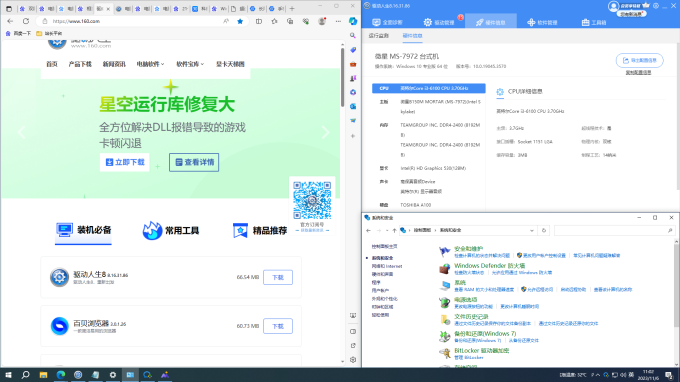680x382 pixels.
Task: Select the 内存 memory row
Action: coord(428,140)
